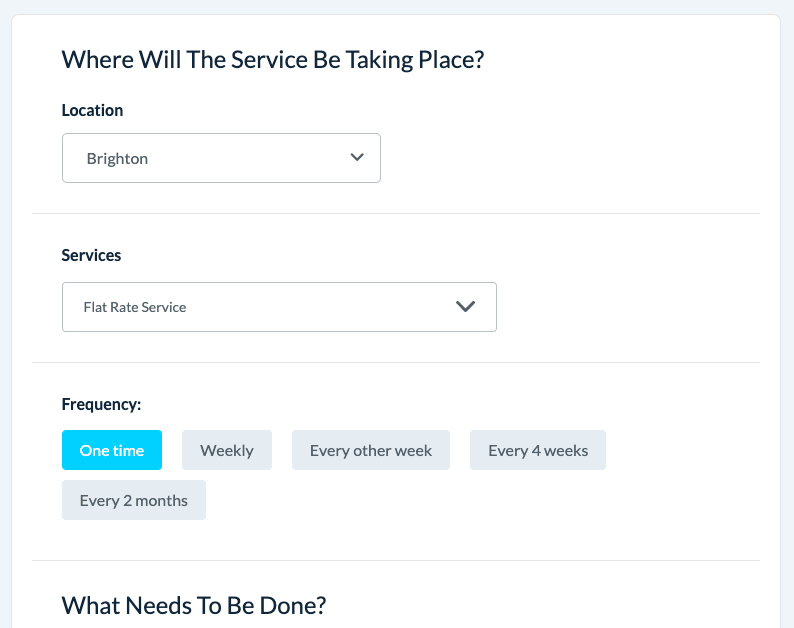Select the 'One time' frequency option
794x628 pixels.
coord(112,450)
